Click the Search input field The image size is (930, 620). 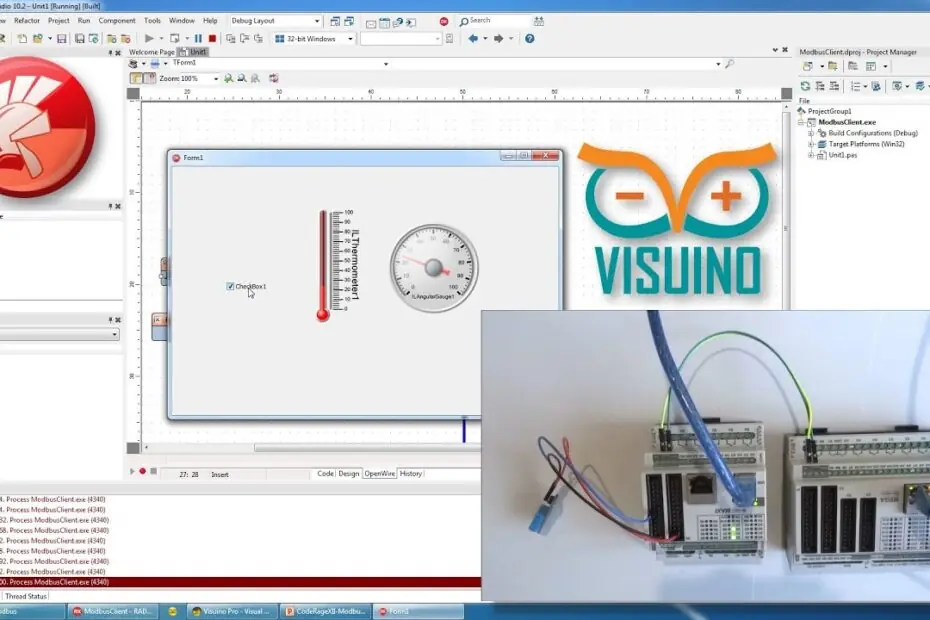(x=498, y=21)
